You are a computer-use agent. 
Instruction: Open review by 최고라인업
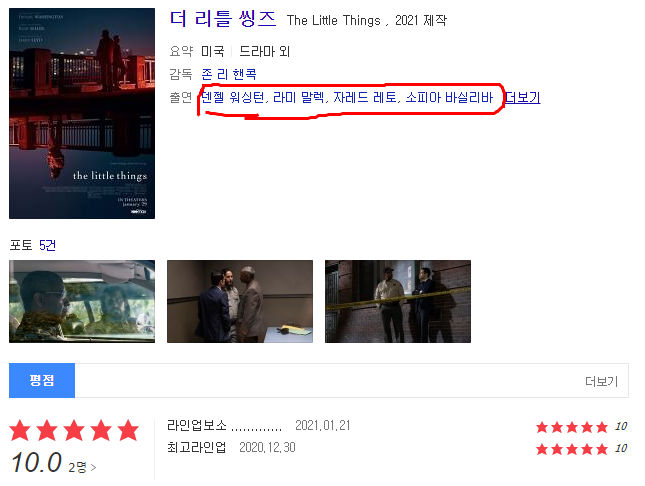(197, 447)
